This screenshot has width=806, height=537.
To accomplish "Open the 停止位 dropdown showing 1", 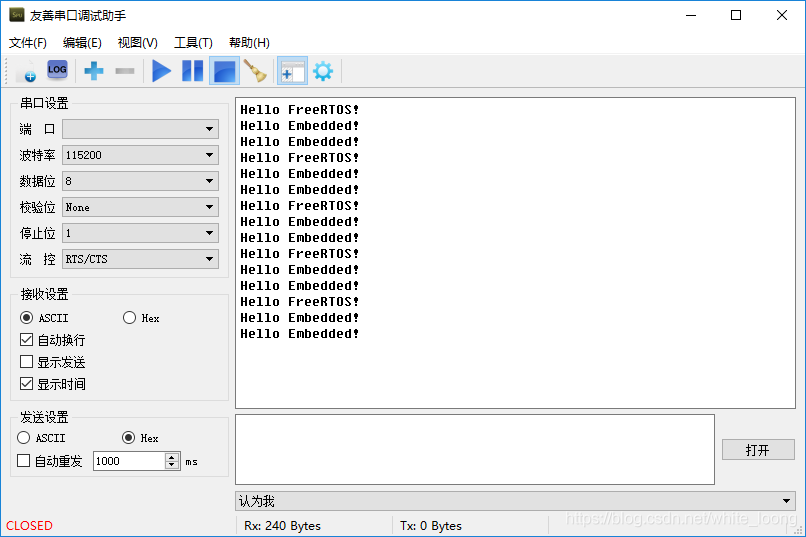I will [x=140, y=233].
